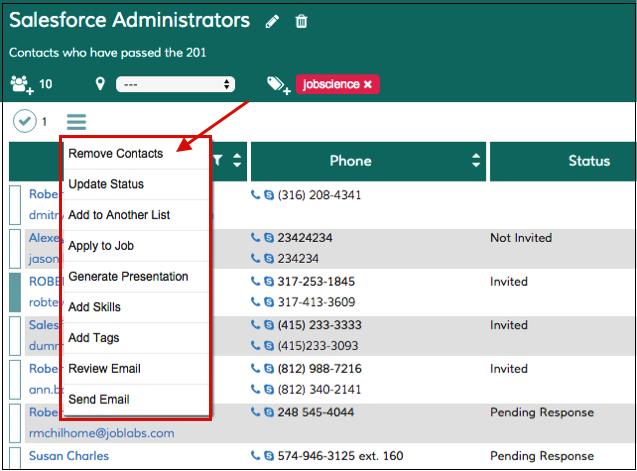
Task: Call (316) 208-4341 with phone icon
Action: pyautogui.click(x=255, y=195)
